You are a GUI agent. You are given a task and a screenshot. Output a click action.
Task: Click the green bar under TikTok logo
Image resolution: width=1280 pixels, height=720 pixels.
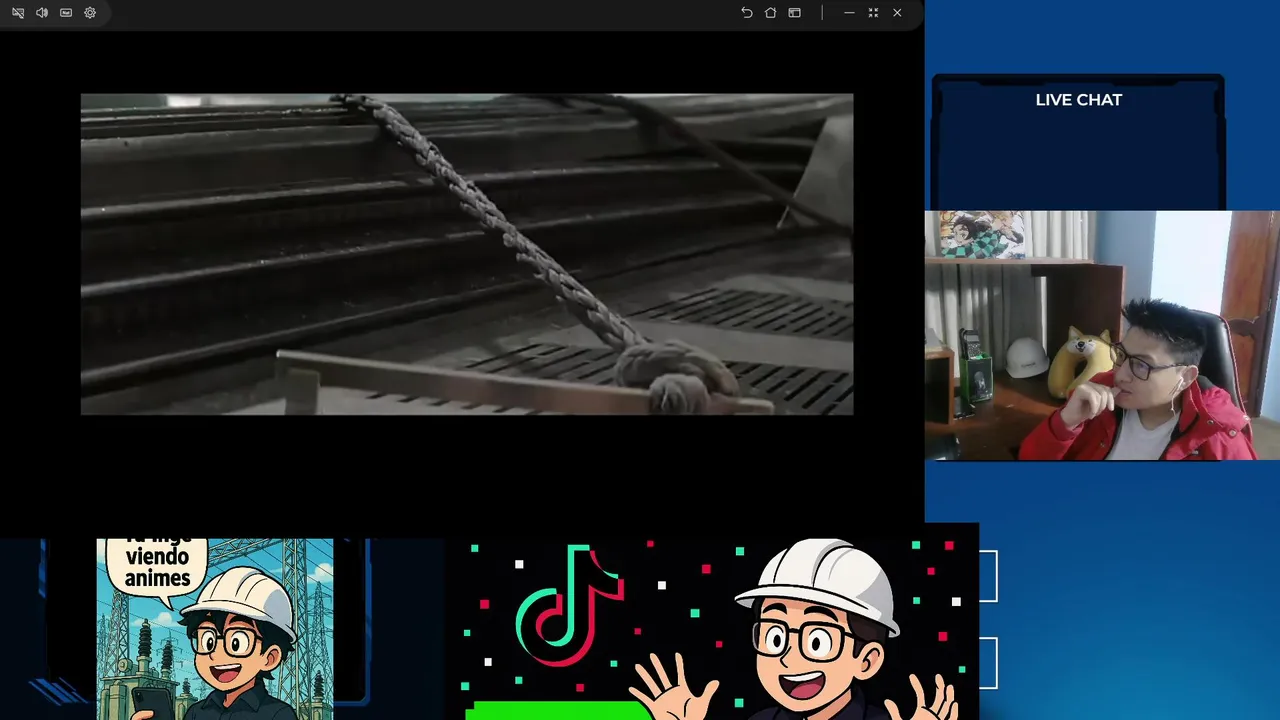click(558, 710)
